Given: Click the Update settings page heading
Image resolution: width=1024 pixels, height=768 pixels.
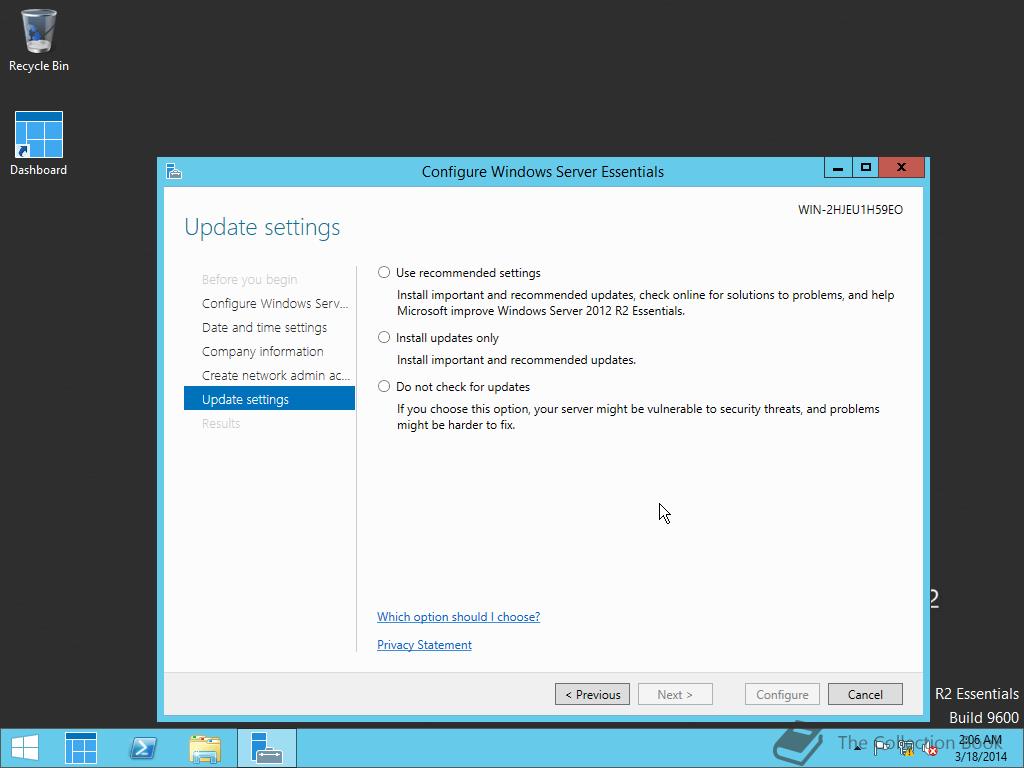Looking at the screenshot, I should pyautogui.click(x=262, y=227).
